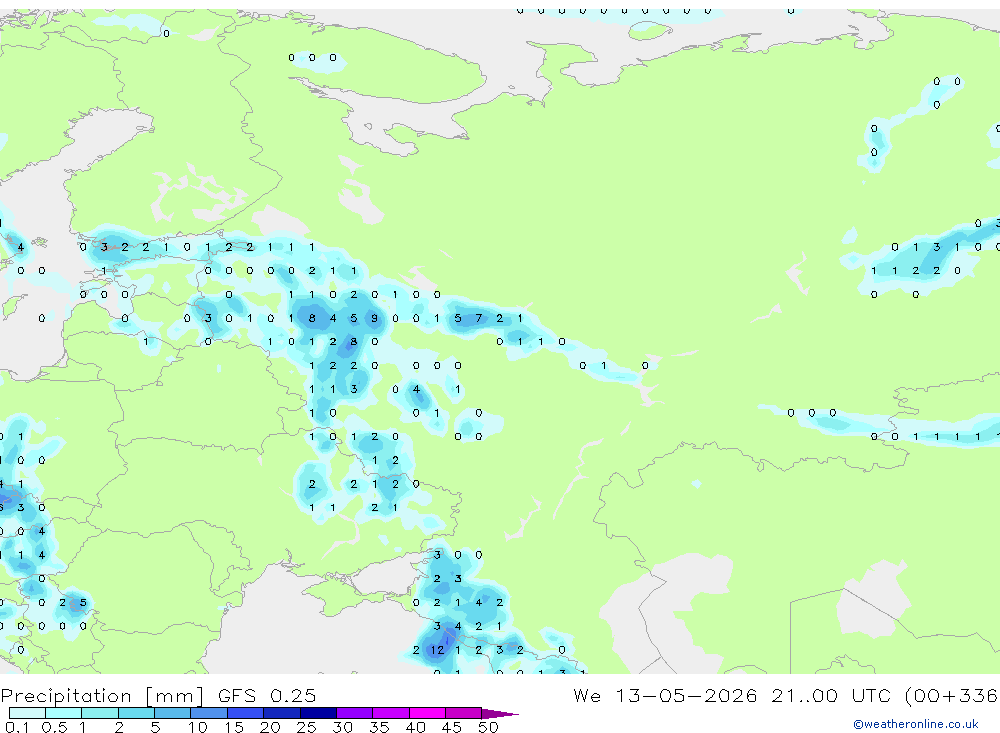Image resolution: width=1000 pixels, height=733 pixels.
Task: Click the legend label "25"
Action: (306, 727)
